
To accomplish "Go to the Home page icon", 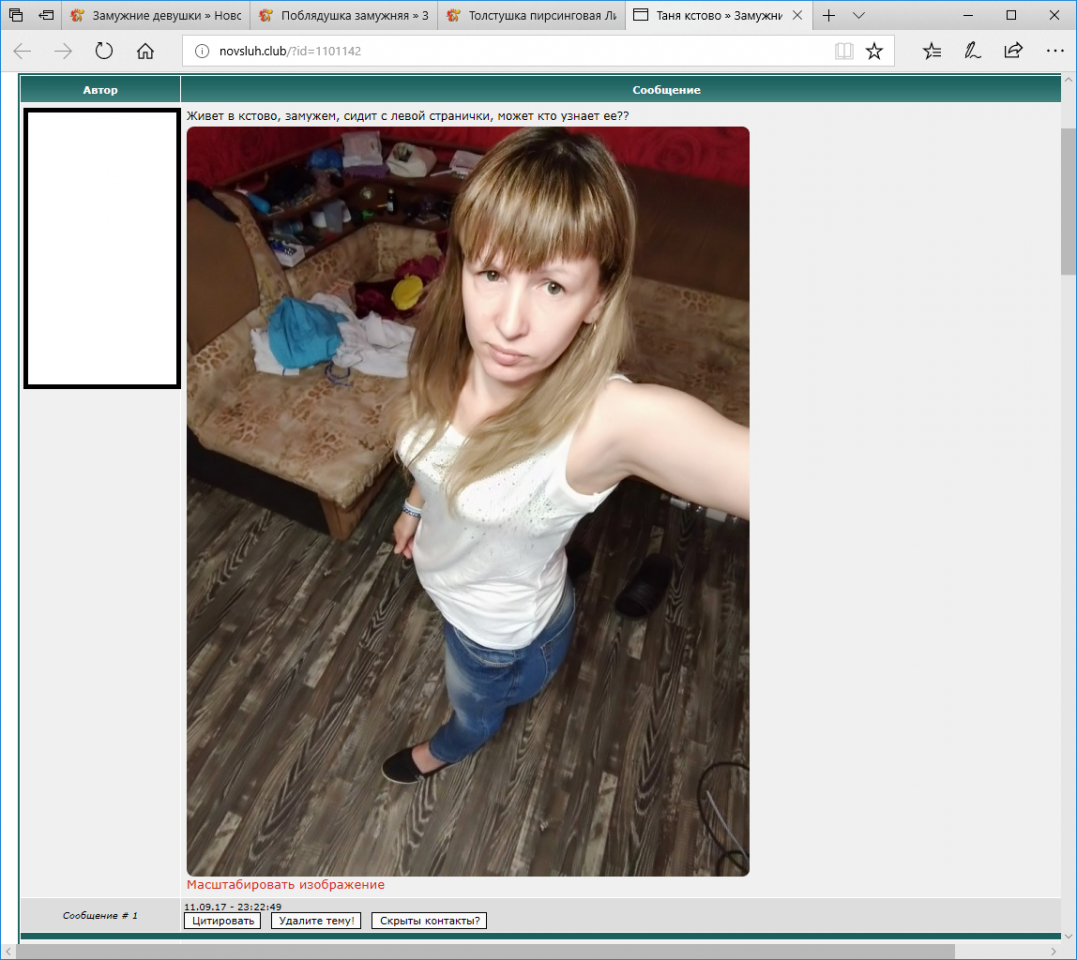I will pos(145,51).
